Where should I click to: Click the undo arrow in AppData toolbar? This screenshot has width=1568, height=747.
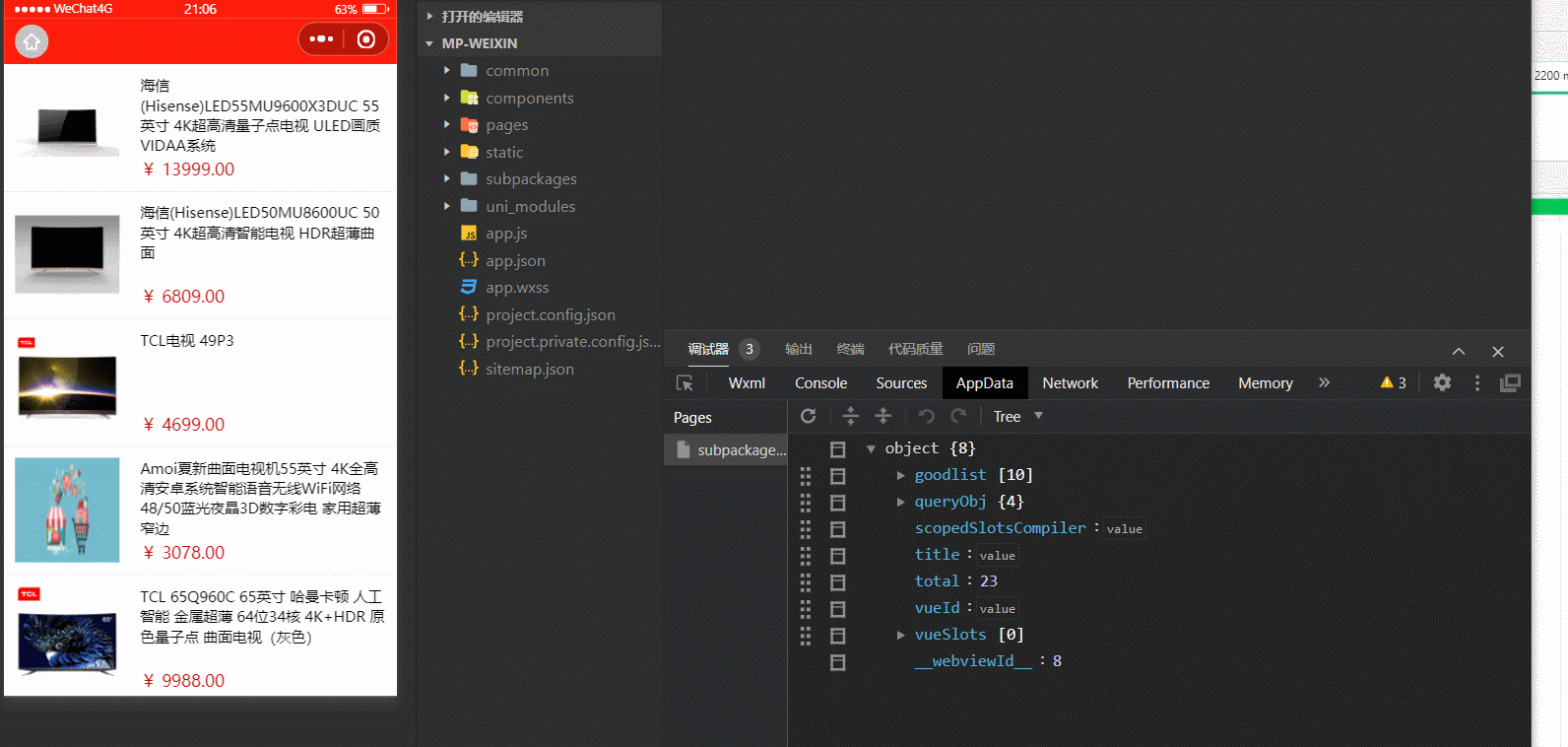pyautogui.click(x=926, y=416)
